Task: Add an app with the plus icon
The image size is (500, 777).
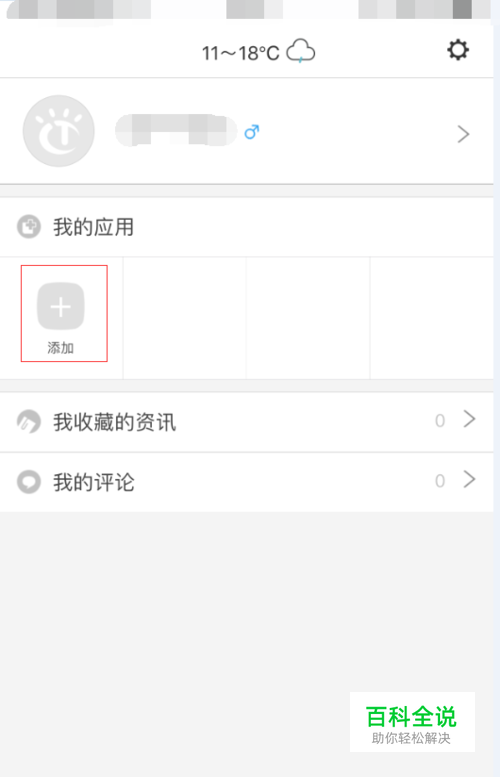Action: (x=61, y=306)
